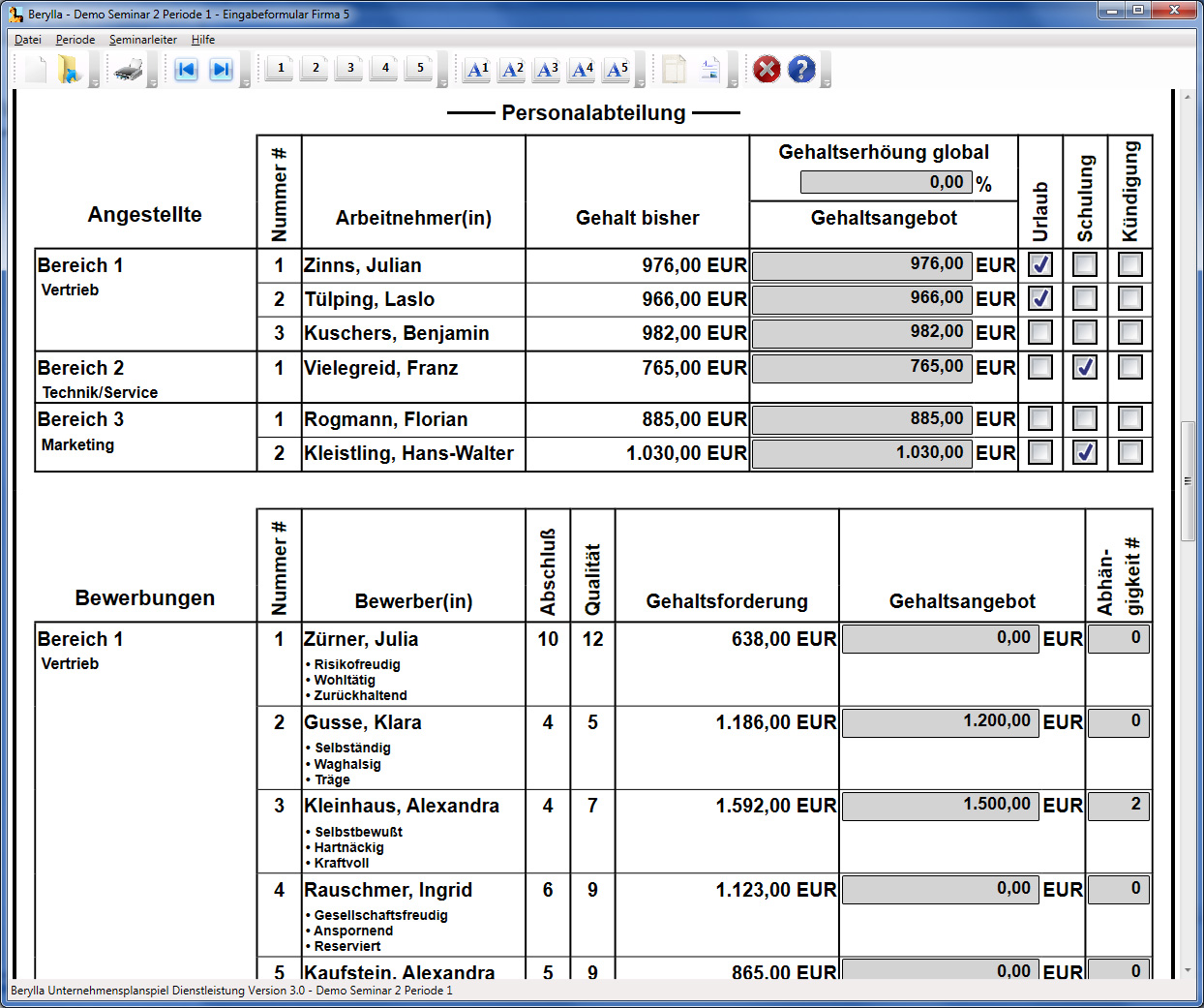
Task: Check Schulung for Zinns, Julian
Action: pyautogui.click(x=1085, y=264)
